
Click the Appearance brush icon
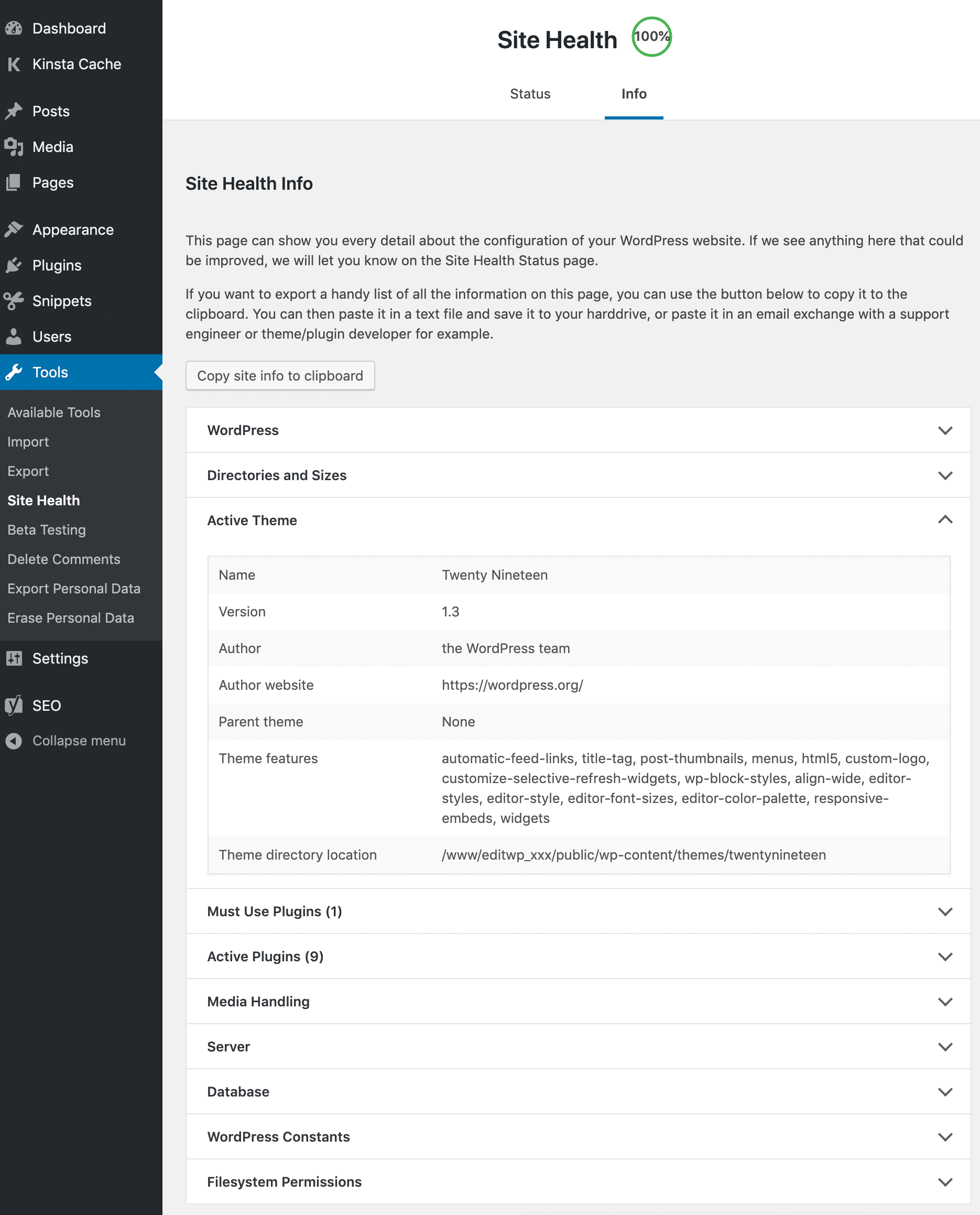pyautogui.click(x=14, y=229)
